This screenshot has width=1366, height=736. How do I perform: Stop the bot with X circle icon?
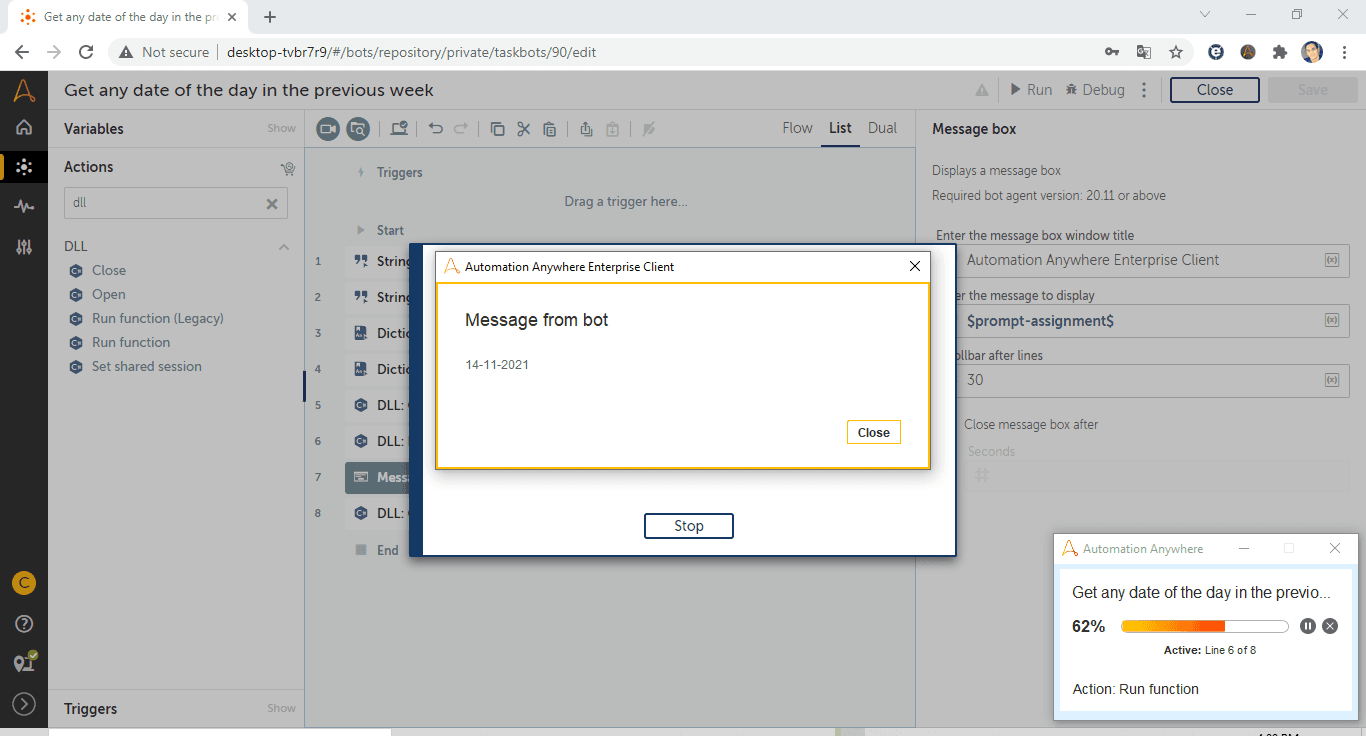1330,626
